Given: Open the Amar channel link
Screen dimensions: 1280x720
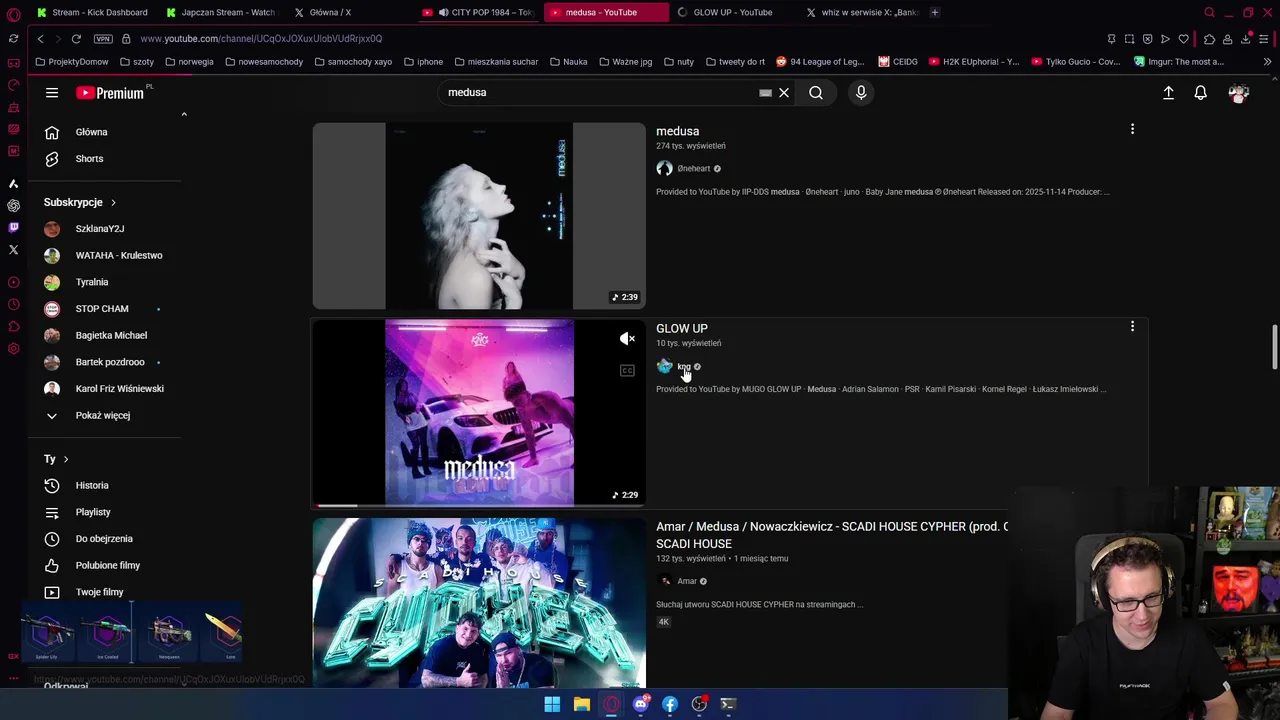Looking at the screenshot, I should click(x=686, y=581).
